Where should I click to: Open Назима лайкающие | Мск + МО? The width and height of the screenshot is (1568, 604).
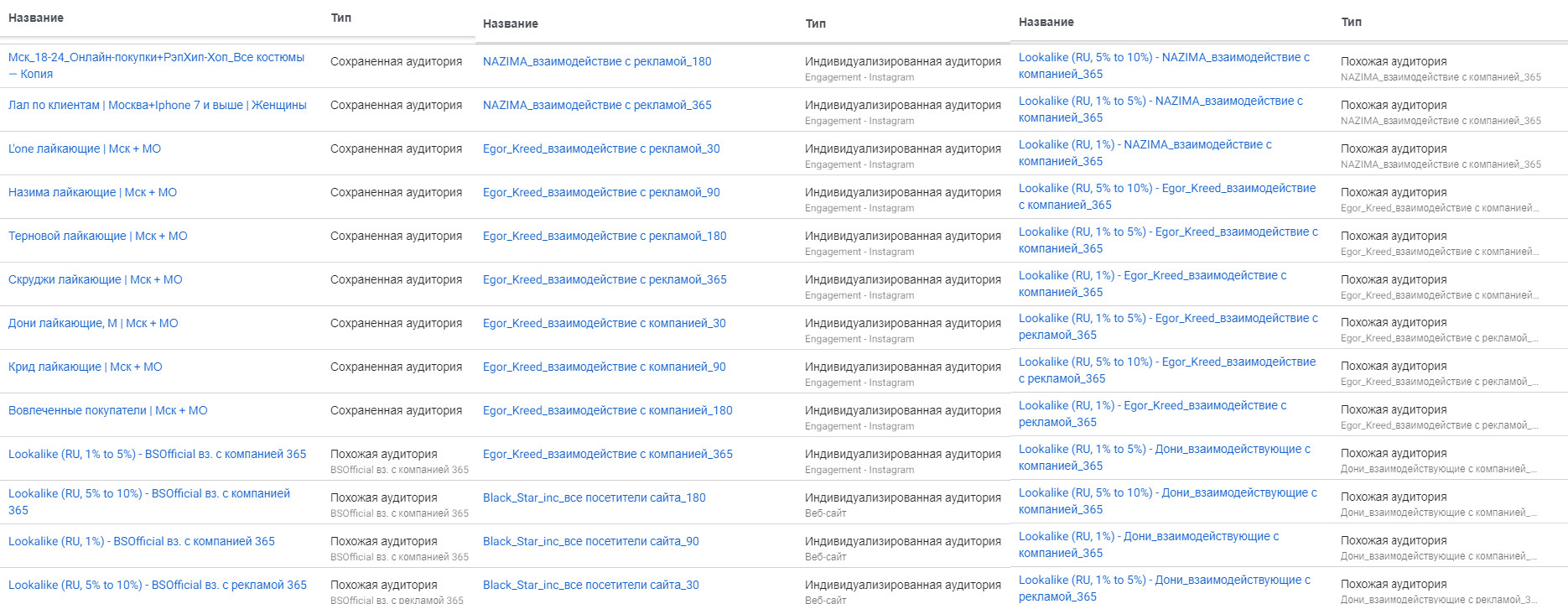[x=92, y=192]
